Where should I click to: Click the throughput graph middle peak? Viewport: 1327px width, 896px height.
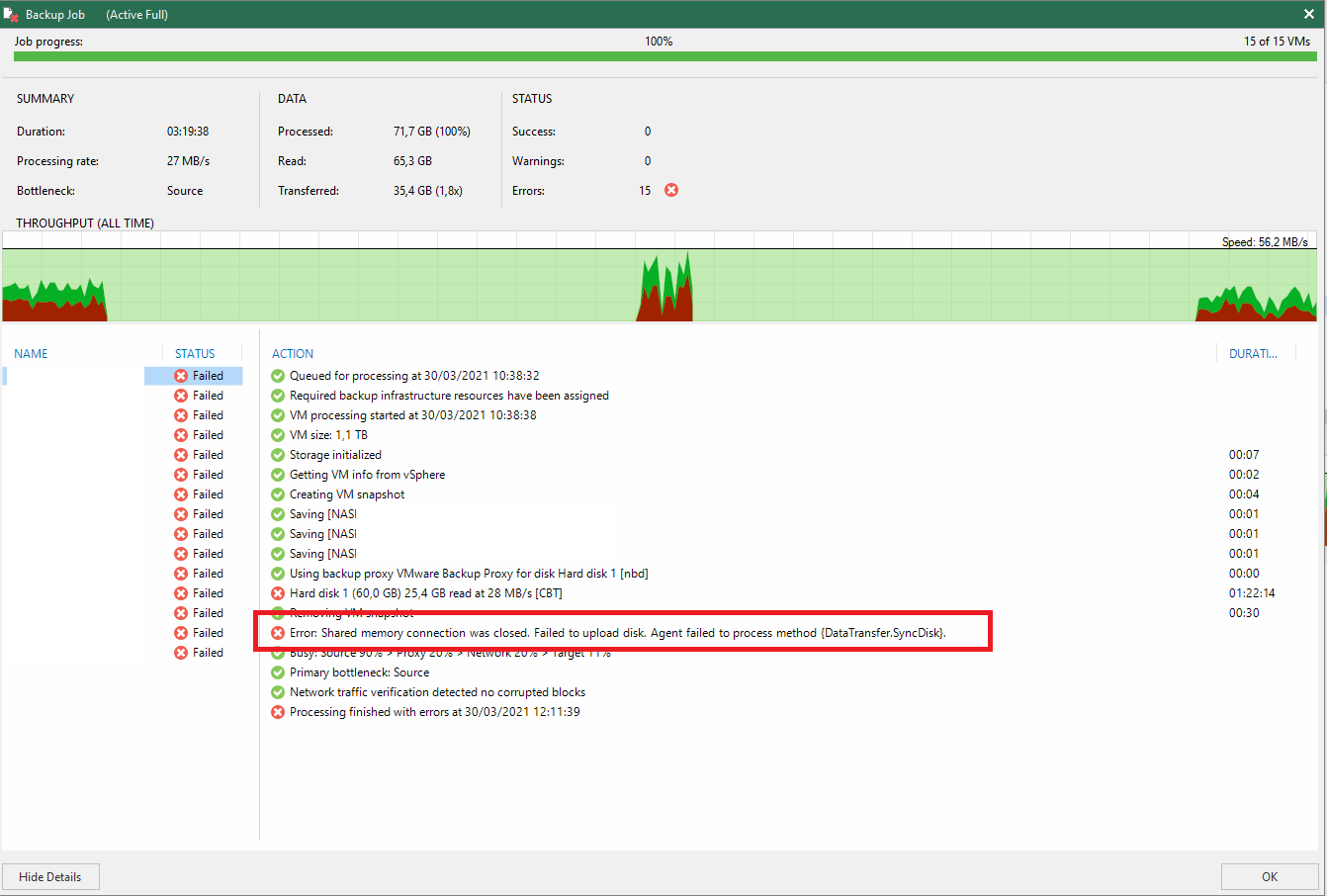(664, 289)
